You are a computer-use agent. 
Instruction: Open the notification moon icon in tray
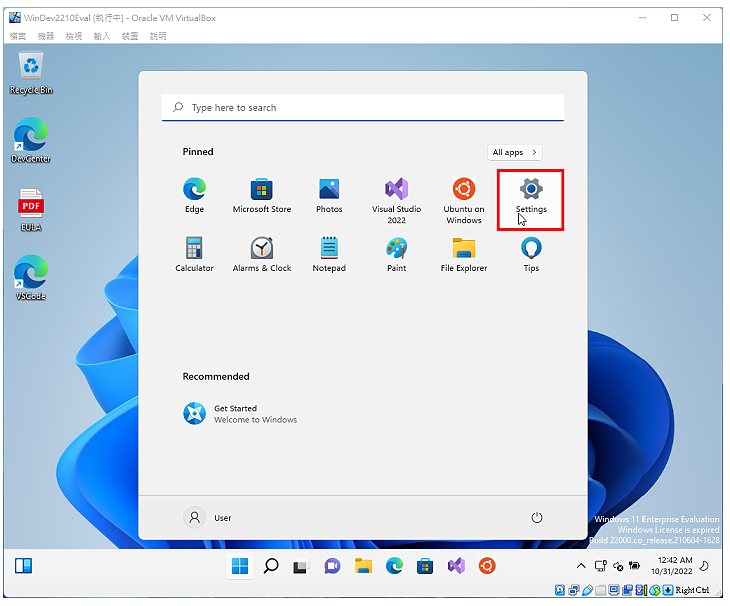704,566
